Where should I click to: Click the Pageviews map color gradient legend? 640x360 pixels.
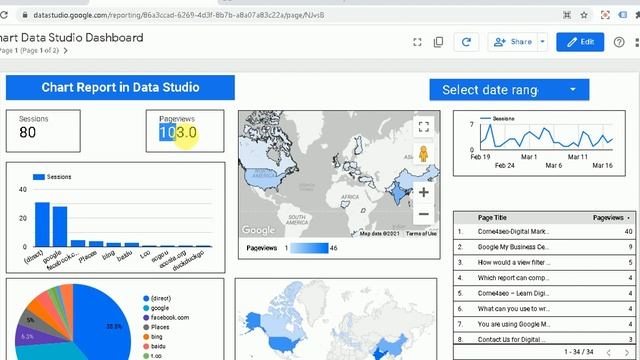point(309,248)
